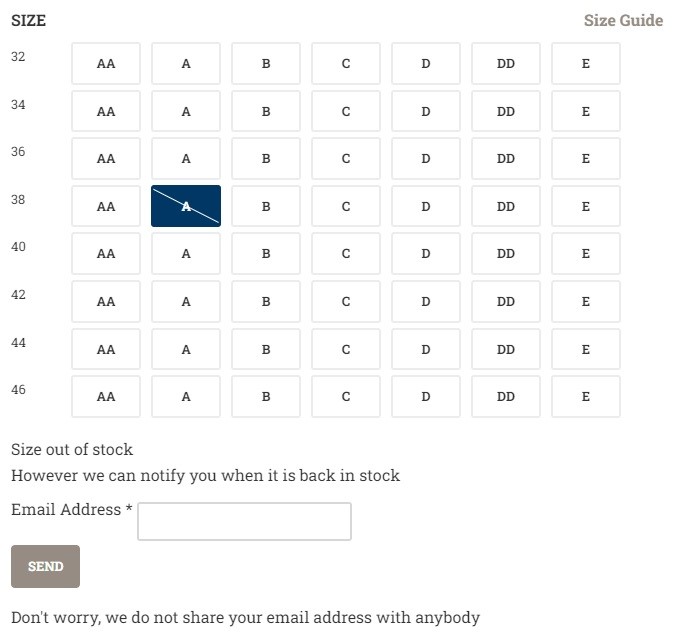Open the Size Guide link
The width and height of the screenshot is (673, 640).
(x=623, y=21)
